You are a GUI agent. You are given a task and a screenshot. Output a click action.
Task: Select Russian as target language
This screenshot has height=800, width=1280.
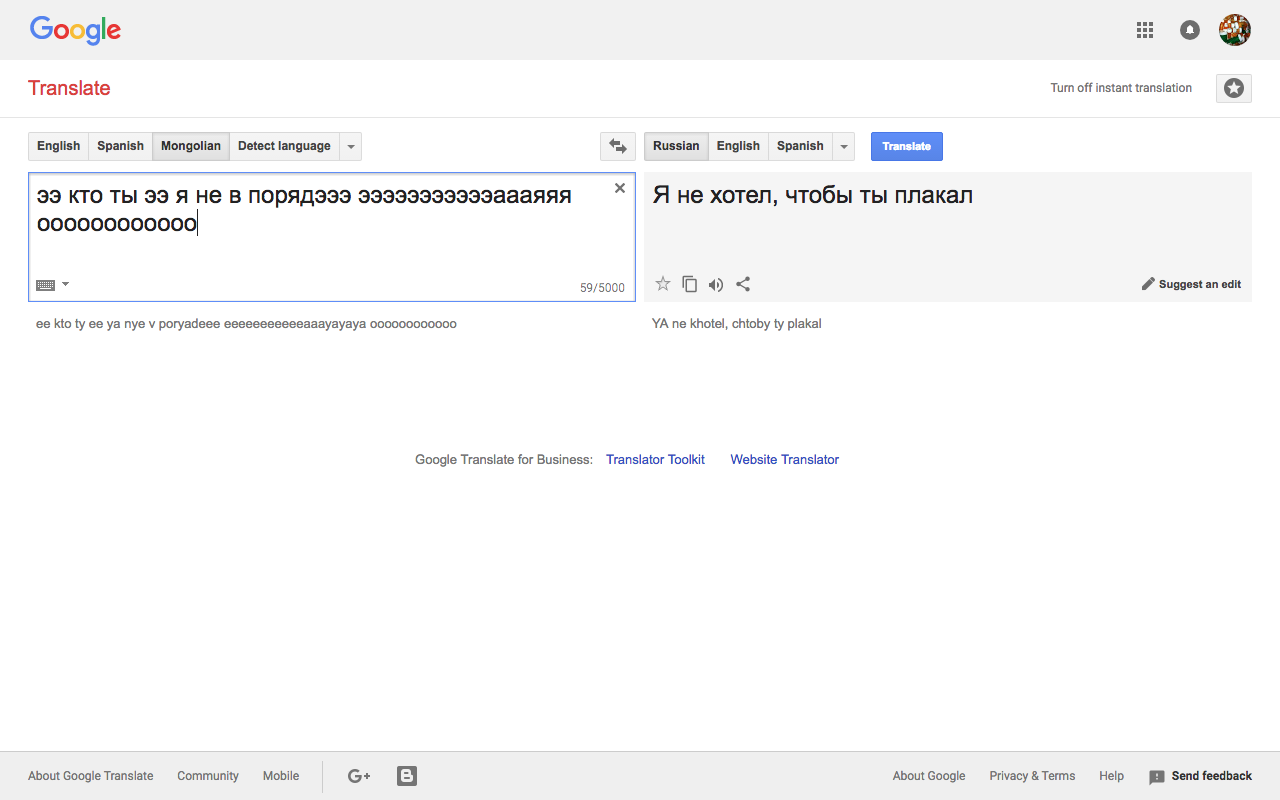[x=676, y=146]
